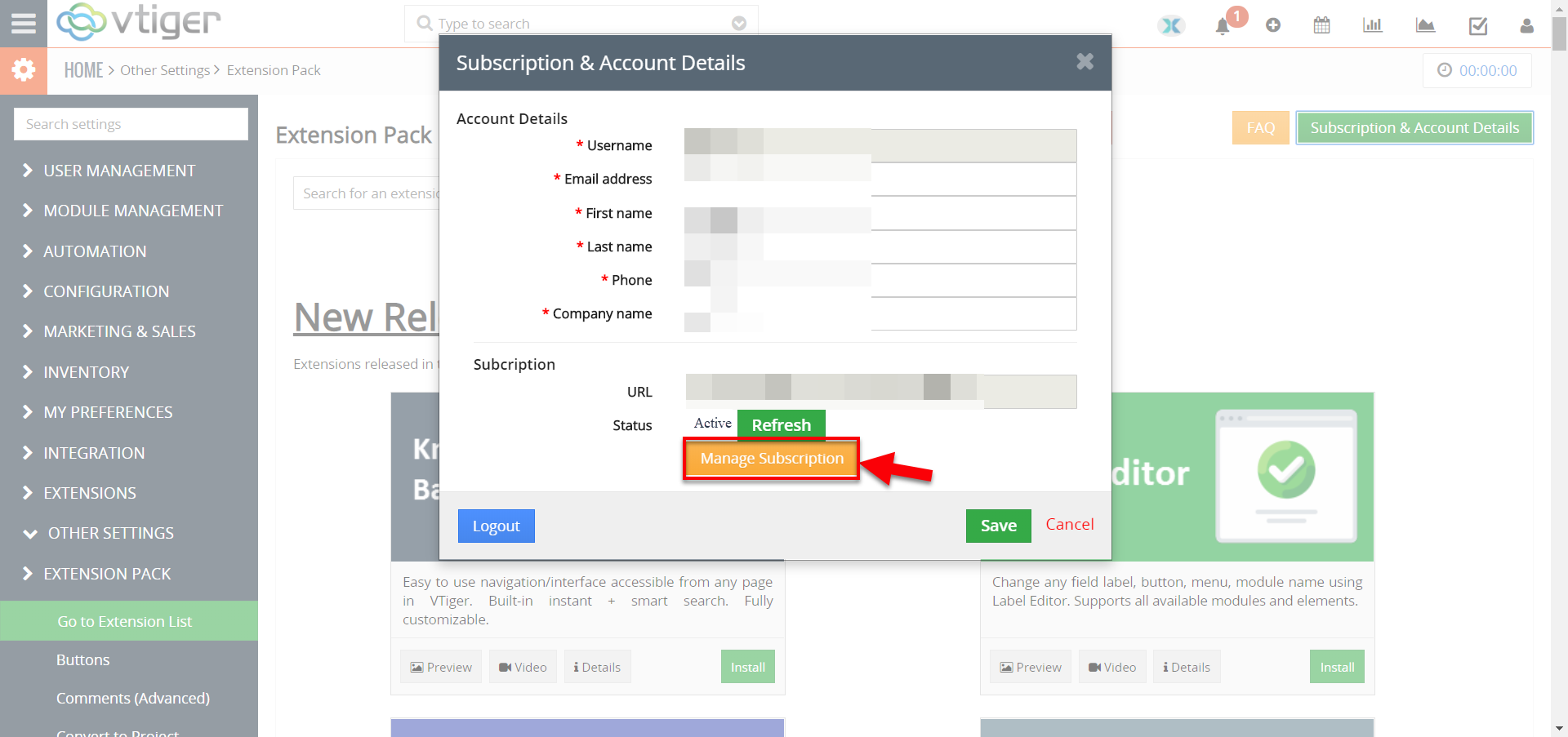Open Video for Label Editor extension
Screen dimensions: 1568x737
[x=1112, y=667]
